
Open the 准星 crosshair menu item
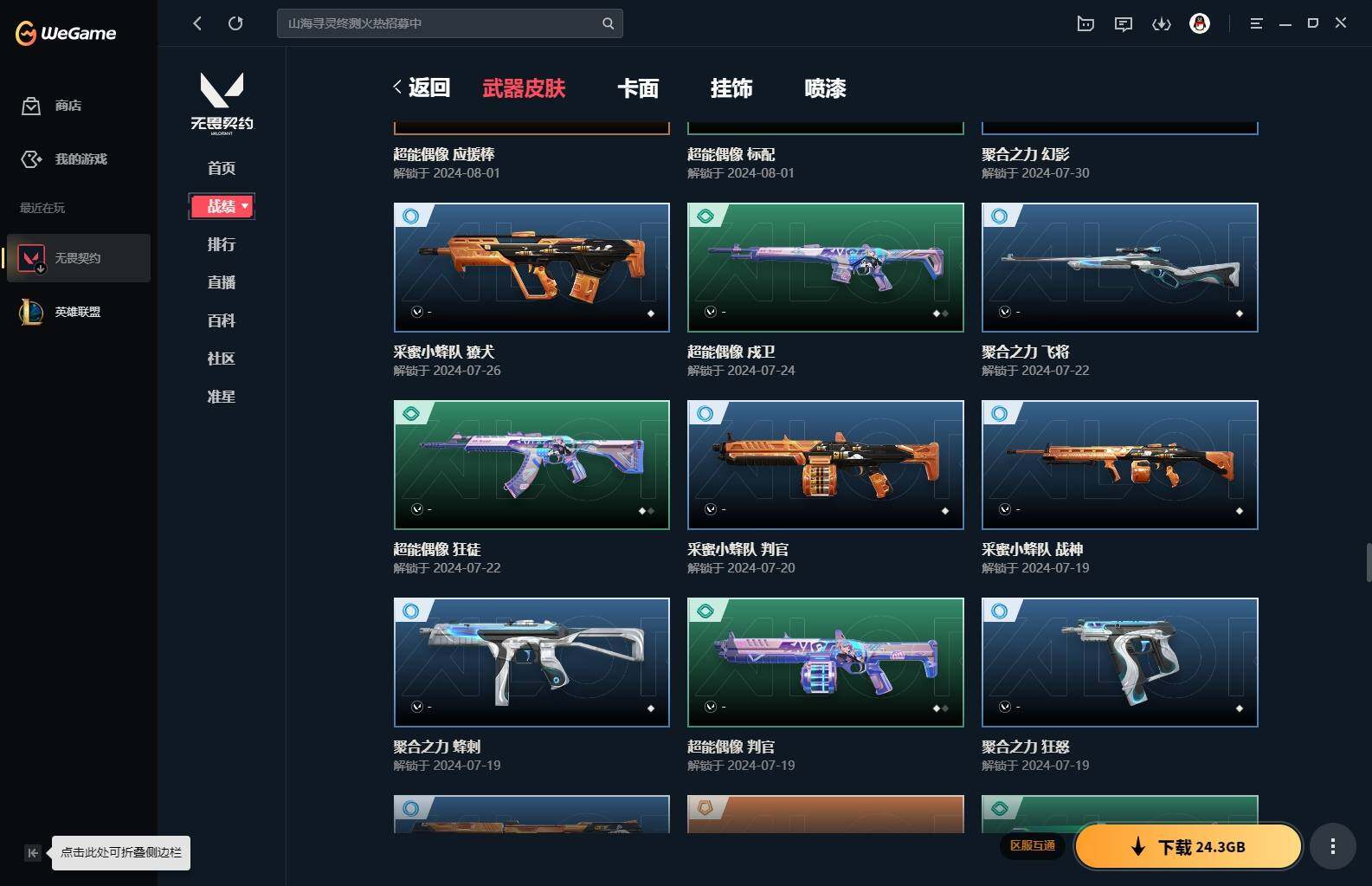click(222, 397)
